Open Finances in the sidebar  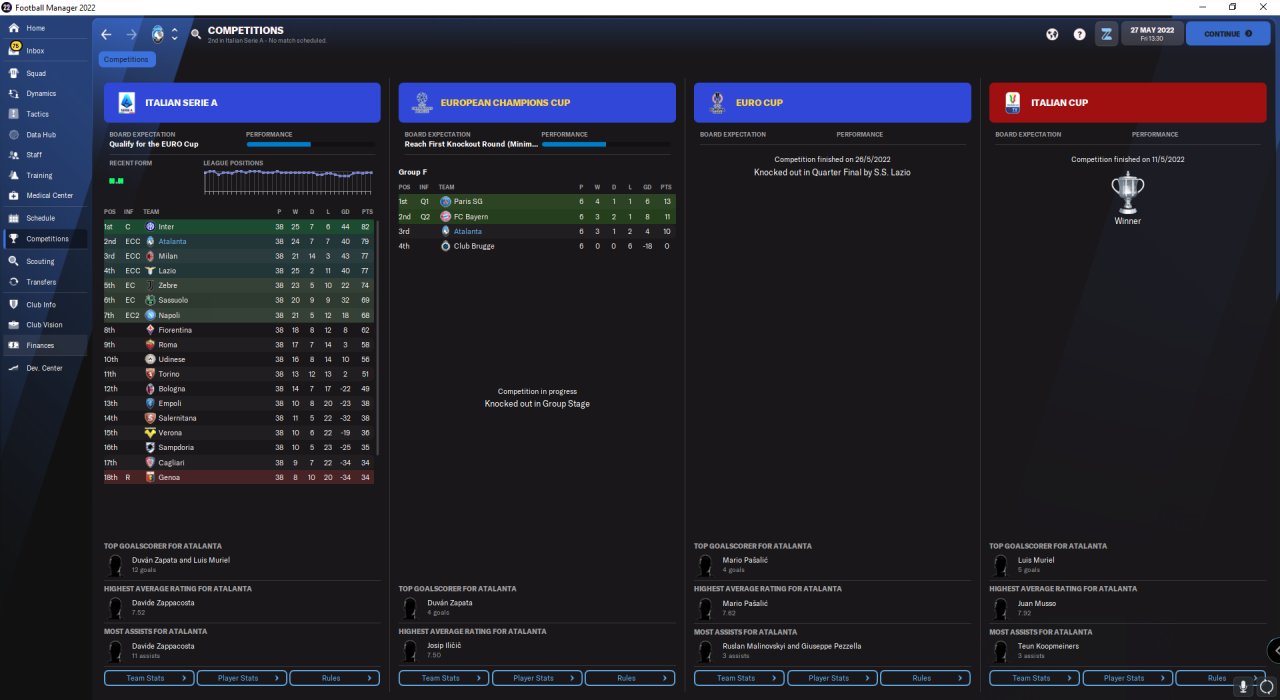[x=44, y=345]
